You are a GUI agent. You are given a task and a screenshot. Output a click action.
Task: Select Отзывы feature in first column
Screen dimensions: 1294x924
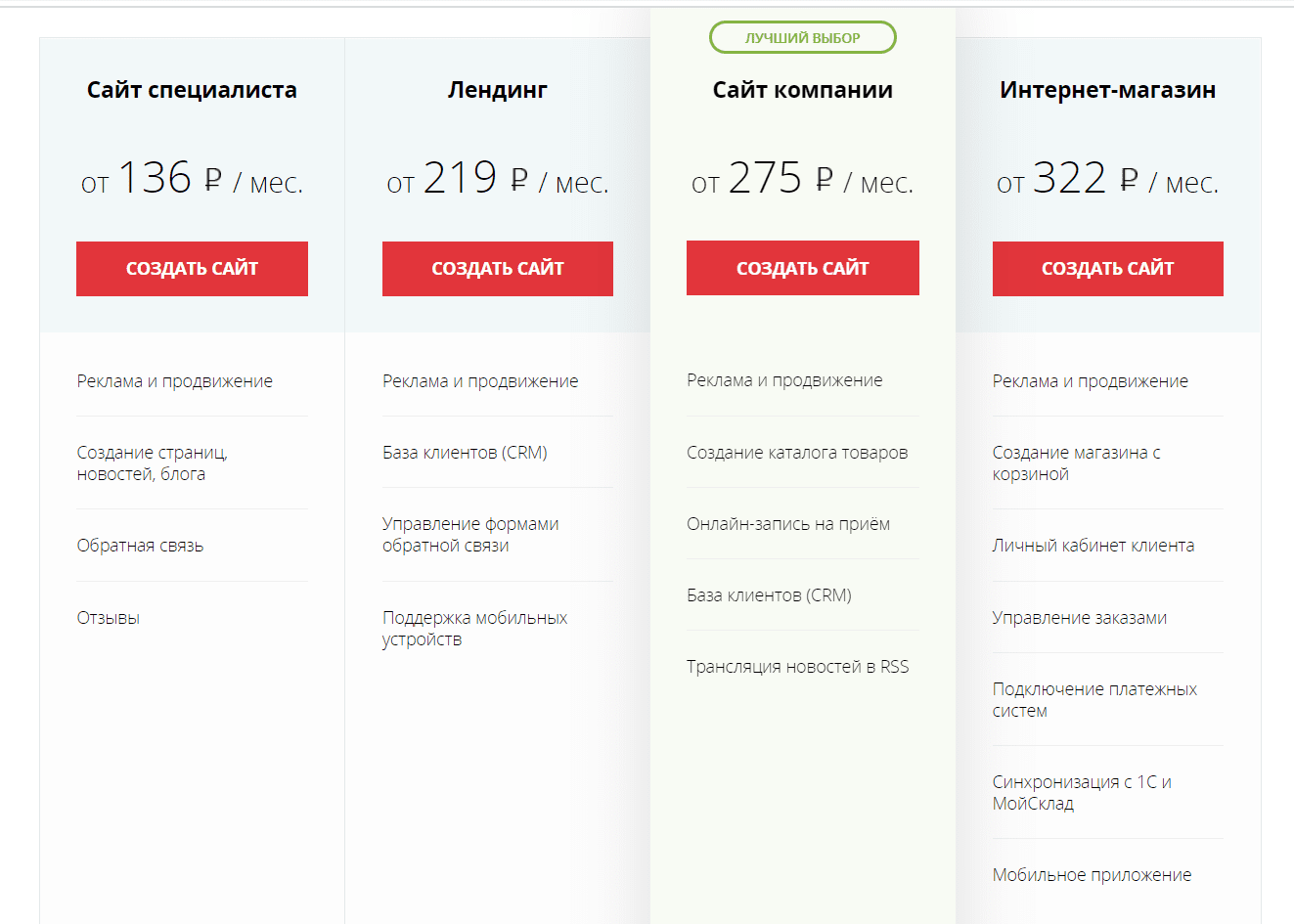(109, 618)
